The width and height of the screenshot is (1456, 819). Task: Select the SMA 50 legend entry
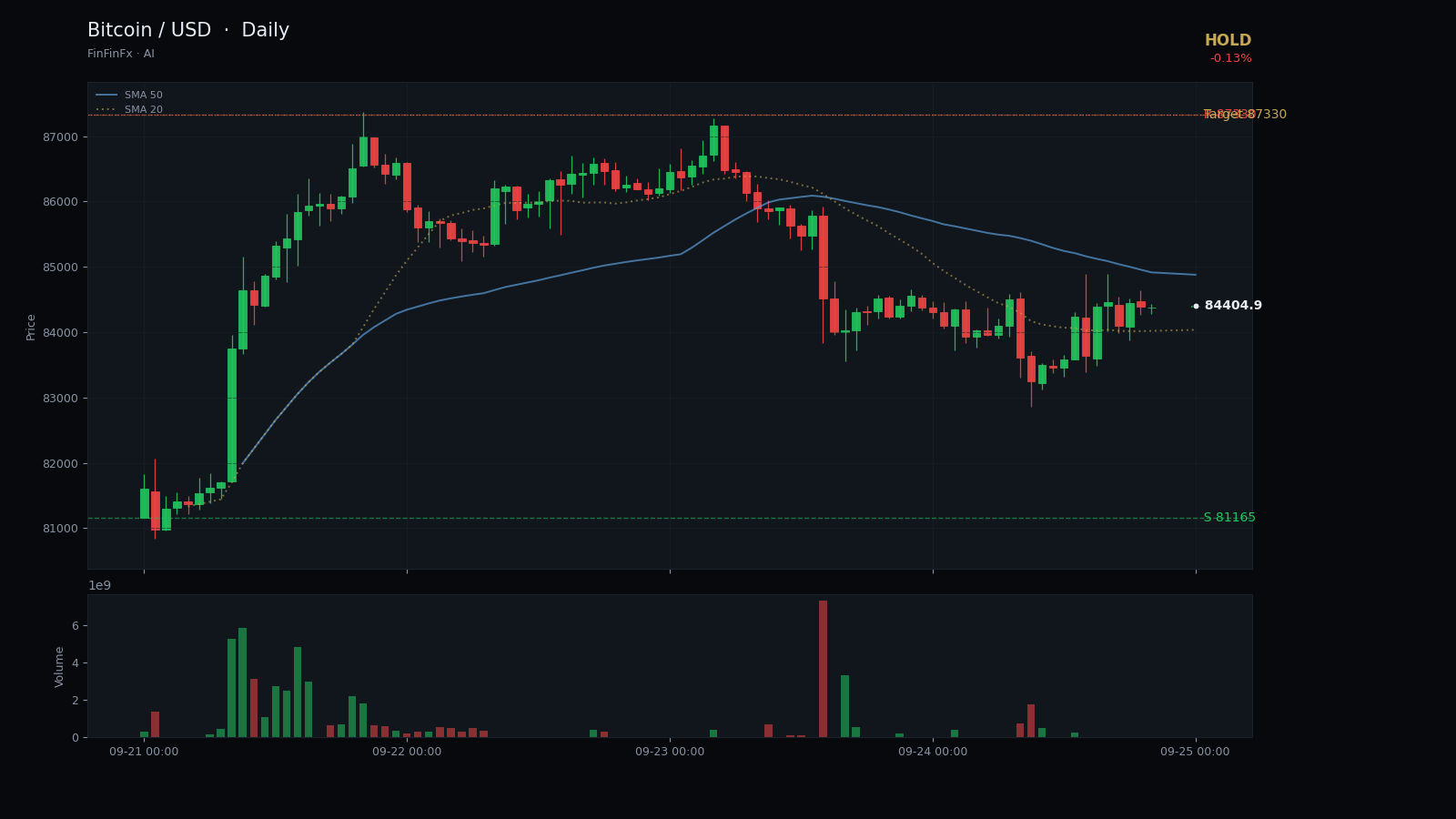tap(129, 96)
